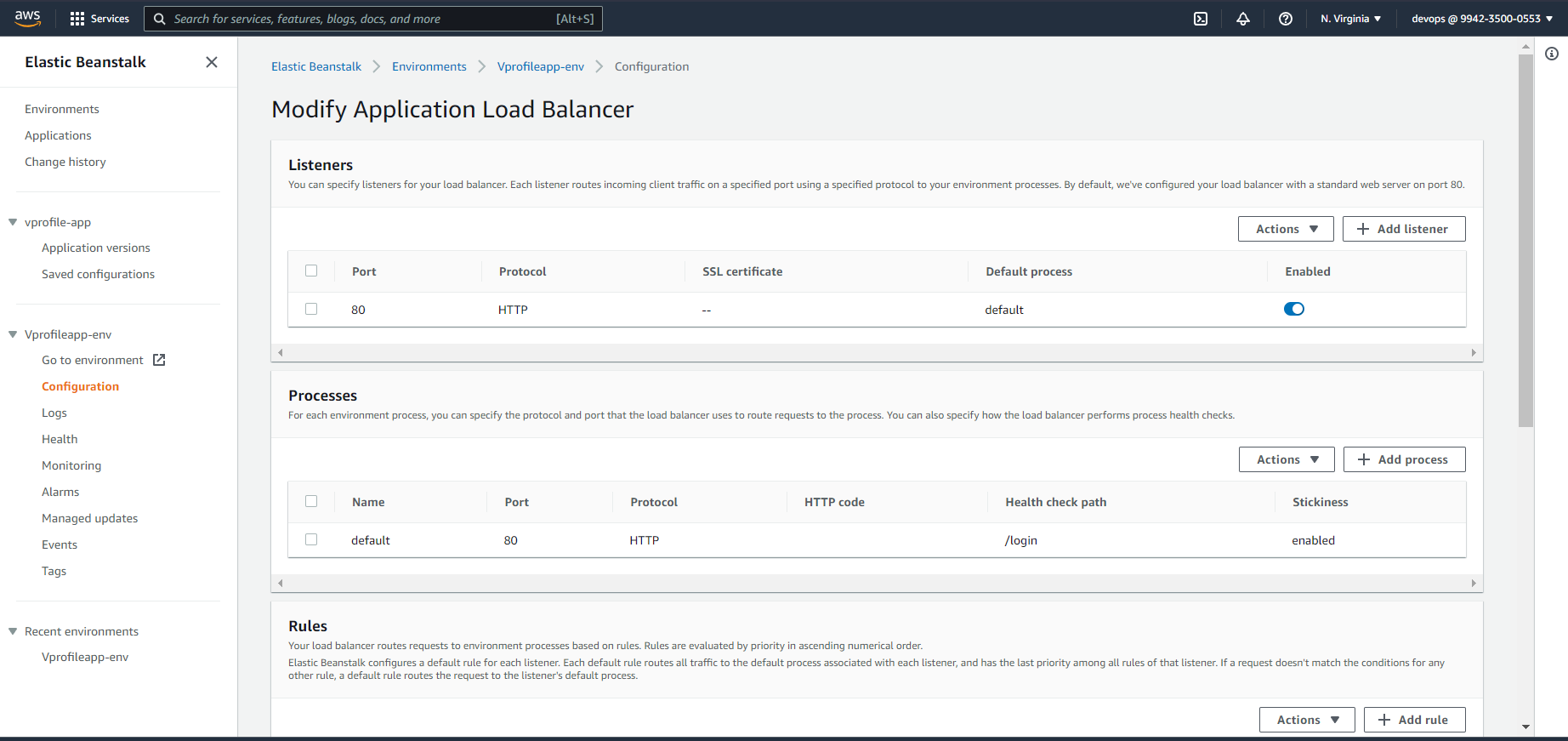Open the Listeners Actions dropdown

pyautogui.click(x=1286, y=229)
